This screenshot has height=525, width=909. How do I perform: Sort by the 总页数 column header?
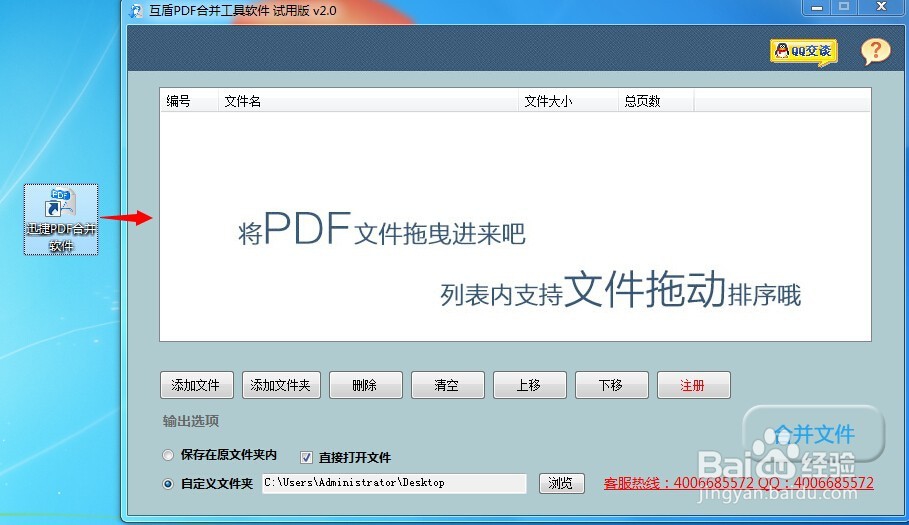coord(656,101)
